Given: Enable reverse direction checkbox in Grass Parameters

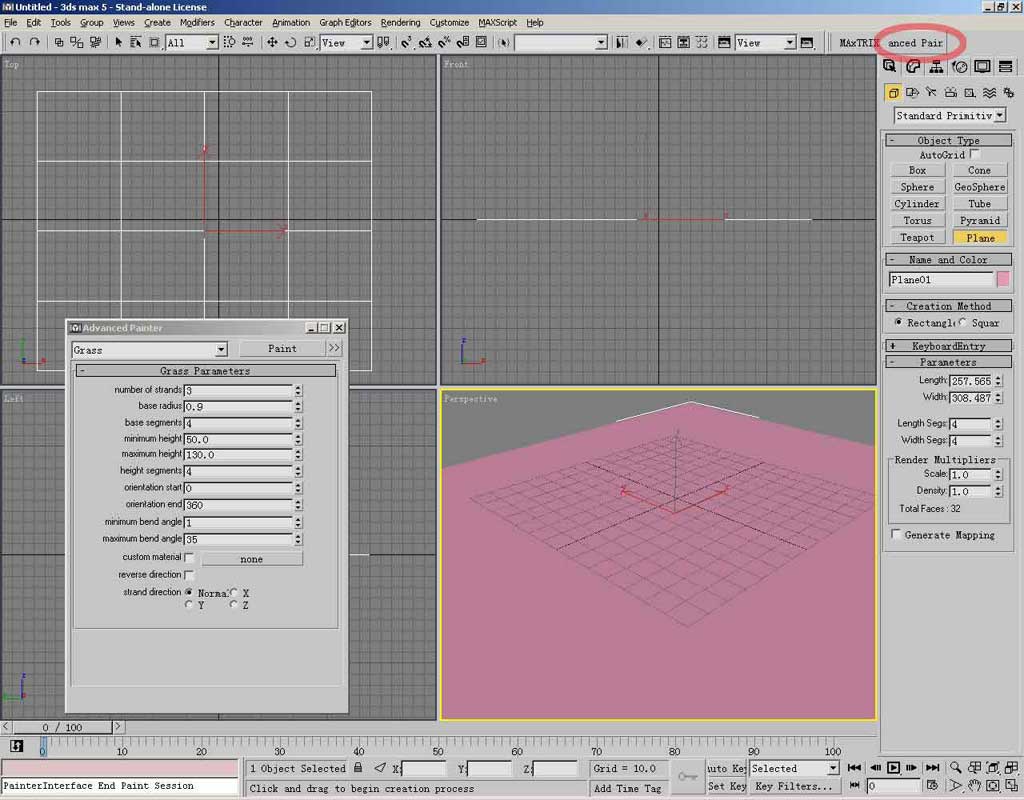Looking at the screenshot, I should (x=190, y=575).
